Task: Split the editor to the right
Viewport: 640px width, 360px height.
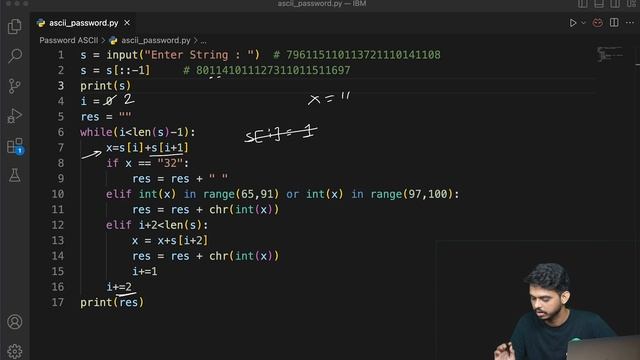Action: [614, 23]
